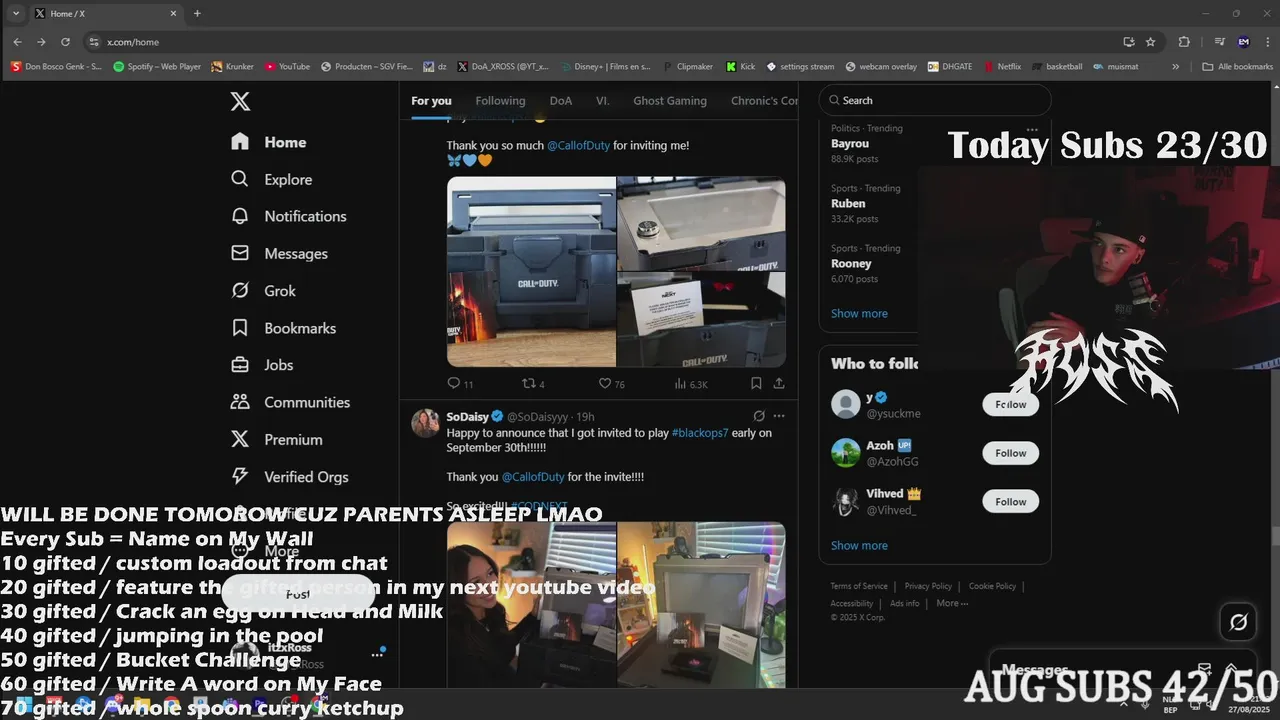1280x720 pixels.
Task: Follow the Azoh account
Action: point(1010,453)
